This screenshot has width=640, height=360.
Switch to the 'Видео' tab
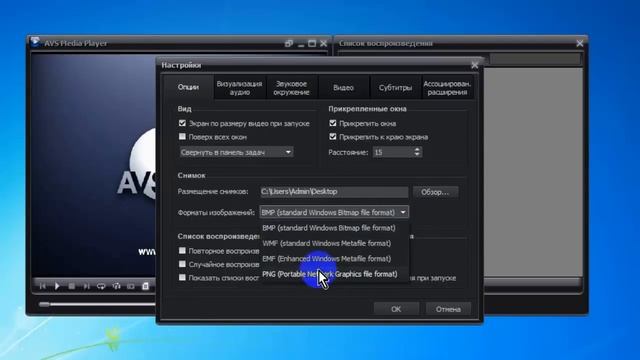point(343,87)
